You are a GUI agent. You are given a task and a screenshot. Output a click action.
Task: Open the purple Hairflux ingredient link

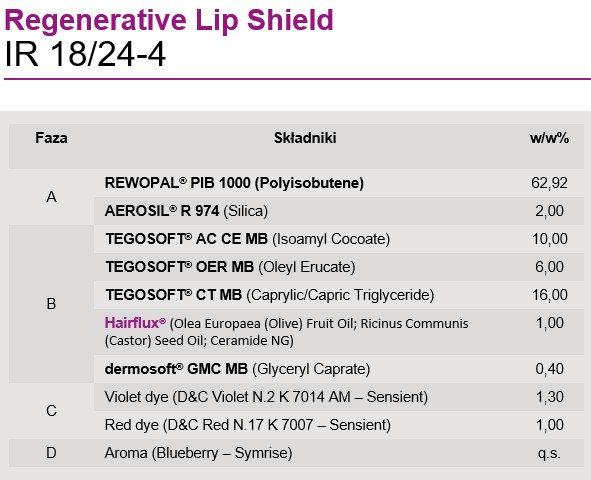pyautogui.click(x=135, y=323)
